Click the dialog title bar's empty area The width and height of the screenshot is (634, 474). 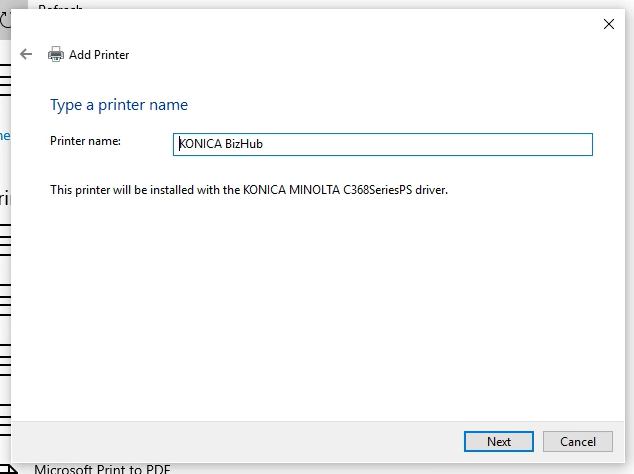(x=300, y=24)
